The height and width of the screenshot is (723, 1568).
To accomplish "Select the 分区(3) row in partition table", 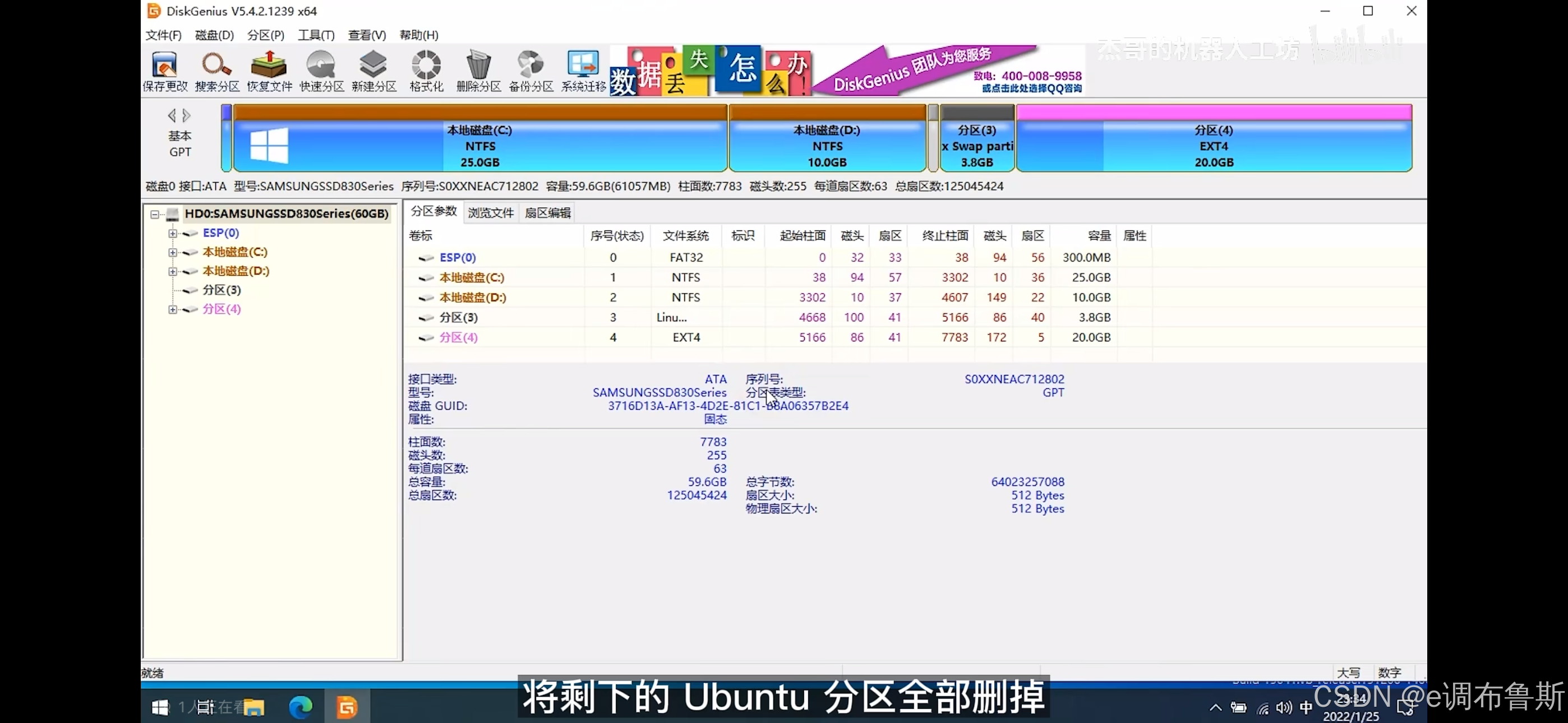I will [x=779, y=318].
